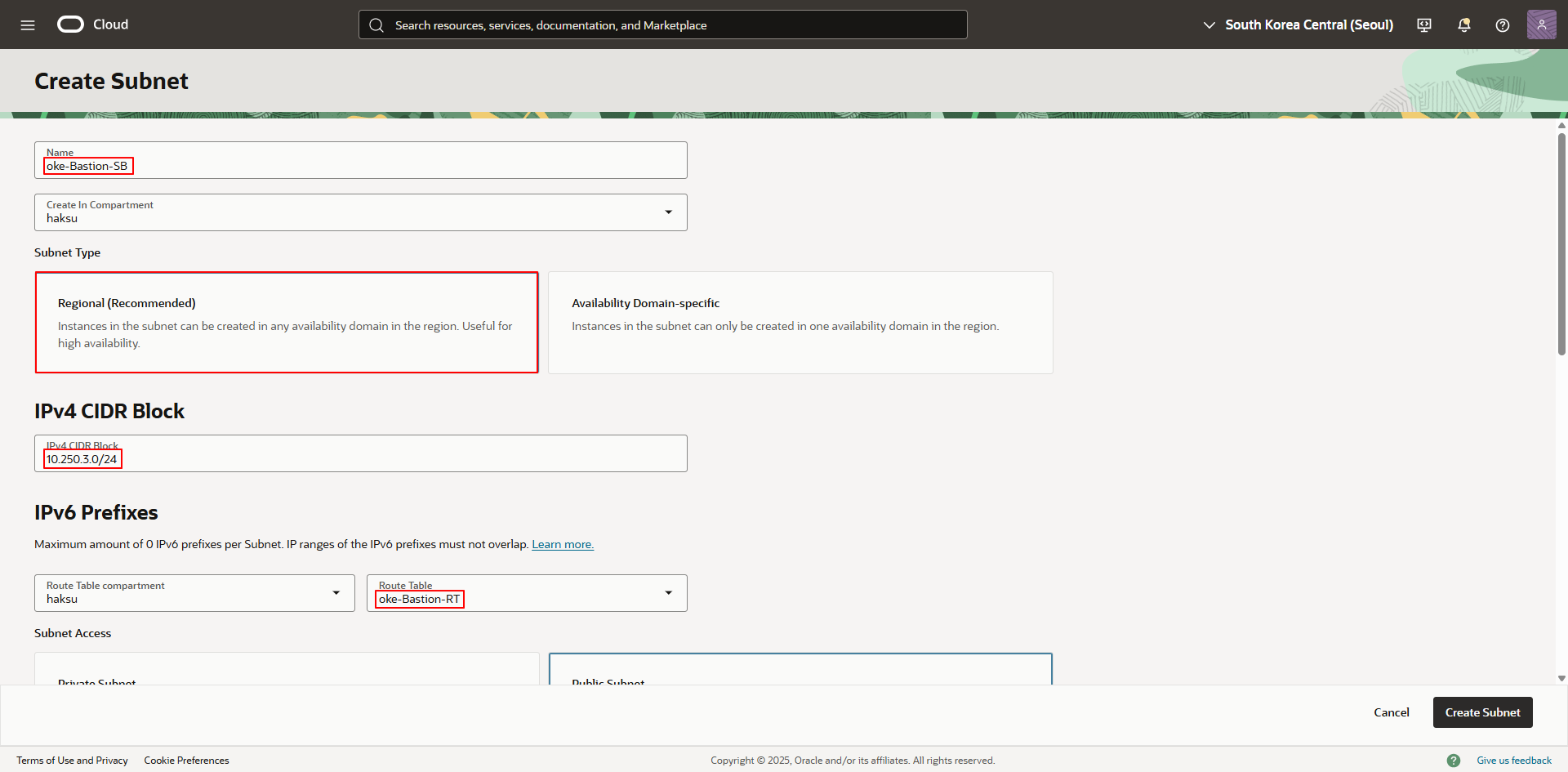The width and height of the screenshot is (1568, 772).
Task: Open the hamburger navigation menu
Action: 28,25
